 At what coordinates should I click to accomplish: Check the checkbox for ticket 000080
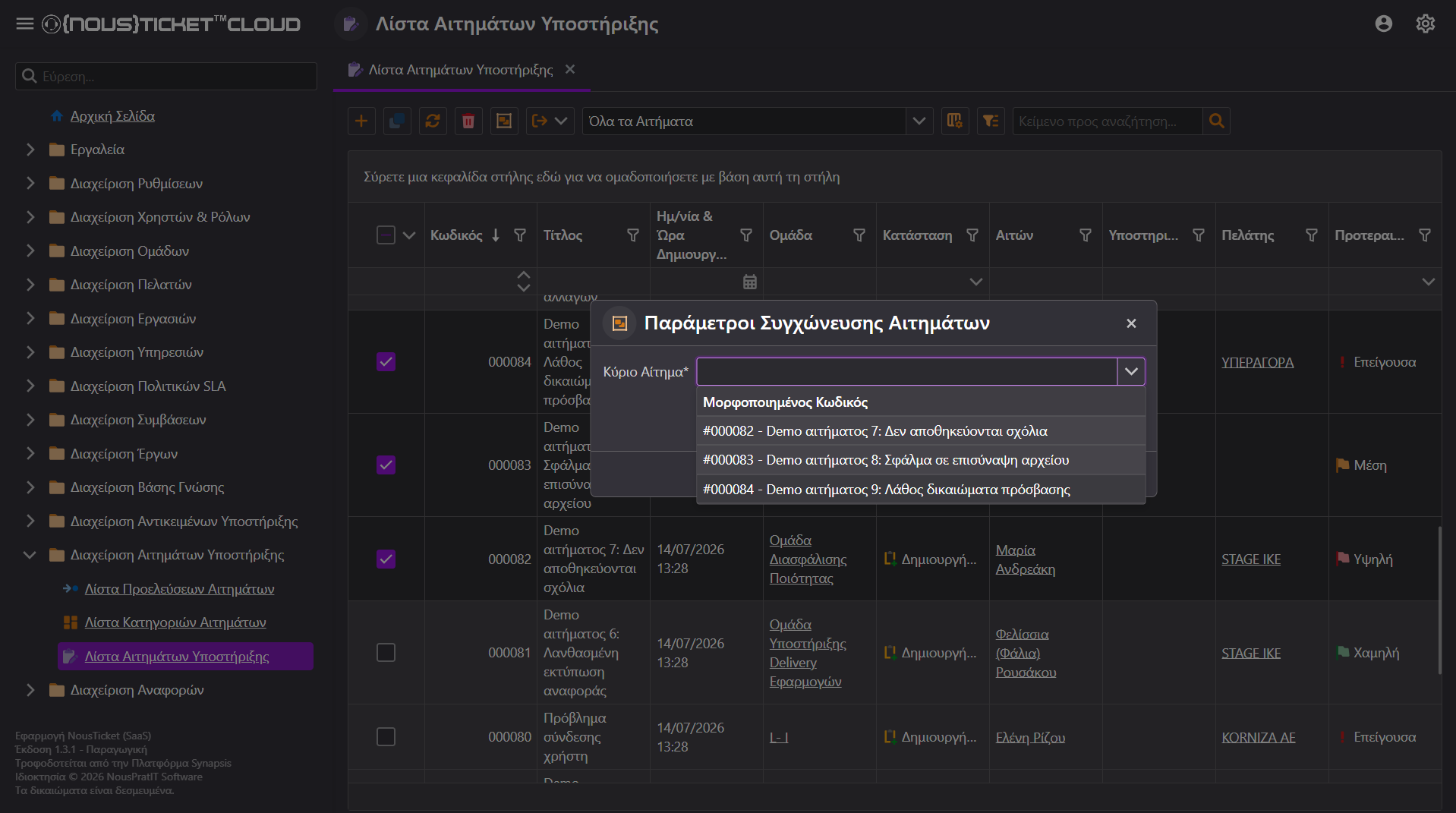(x=386, y=737)
